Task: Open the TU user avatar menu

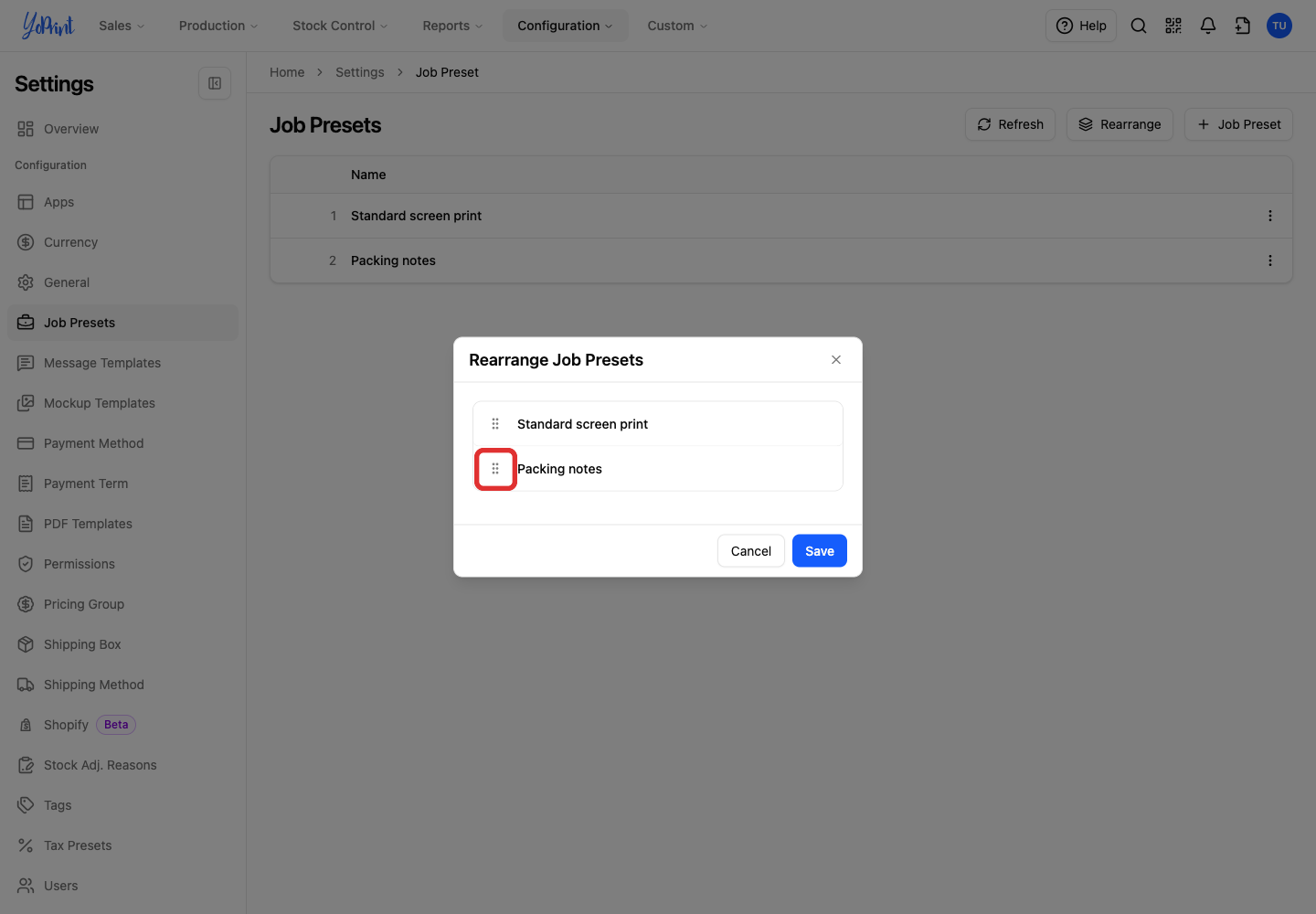Action: tap(1279, 26)
